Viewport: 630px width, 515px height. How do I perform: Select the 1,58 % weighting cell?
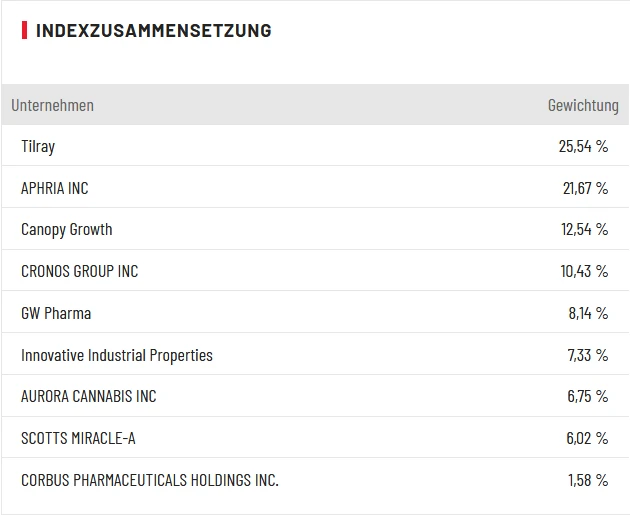pos(588,480)
